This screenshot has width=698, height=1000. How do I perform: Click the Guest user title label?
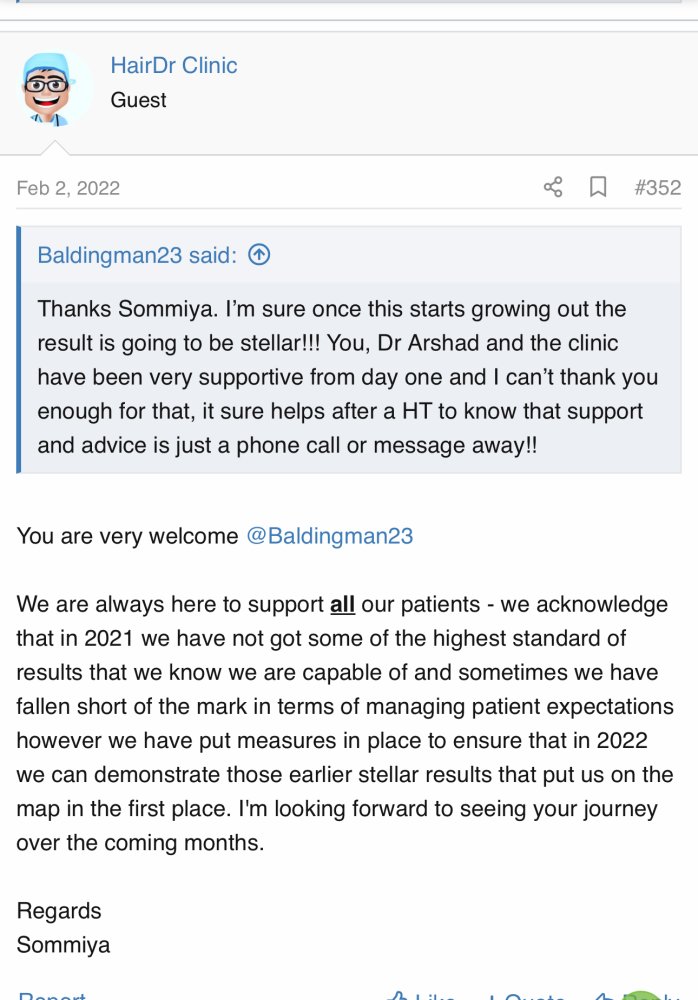138,100
